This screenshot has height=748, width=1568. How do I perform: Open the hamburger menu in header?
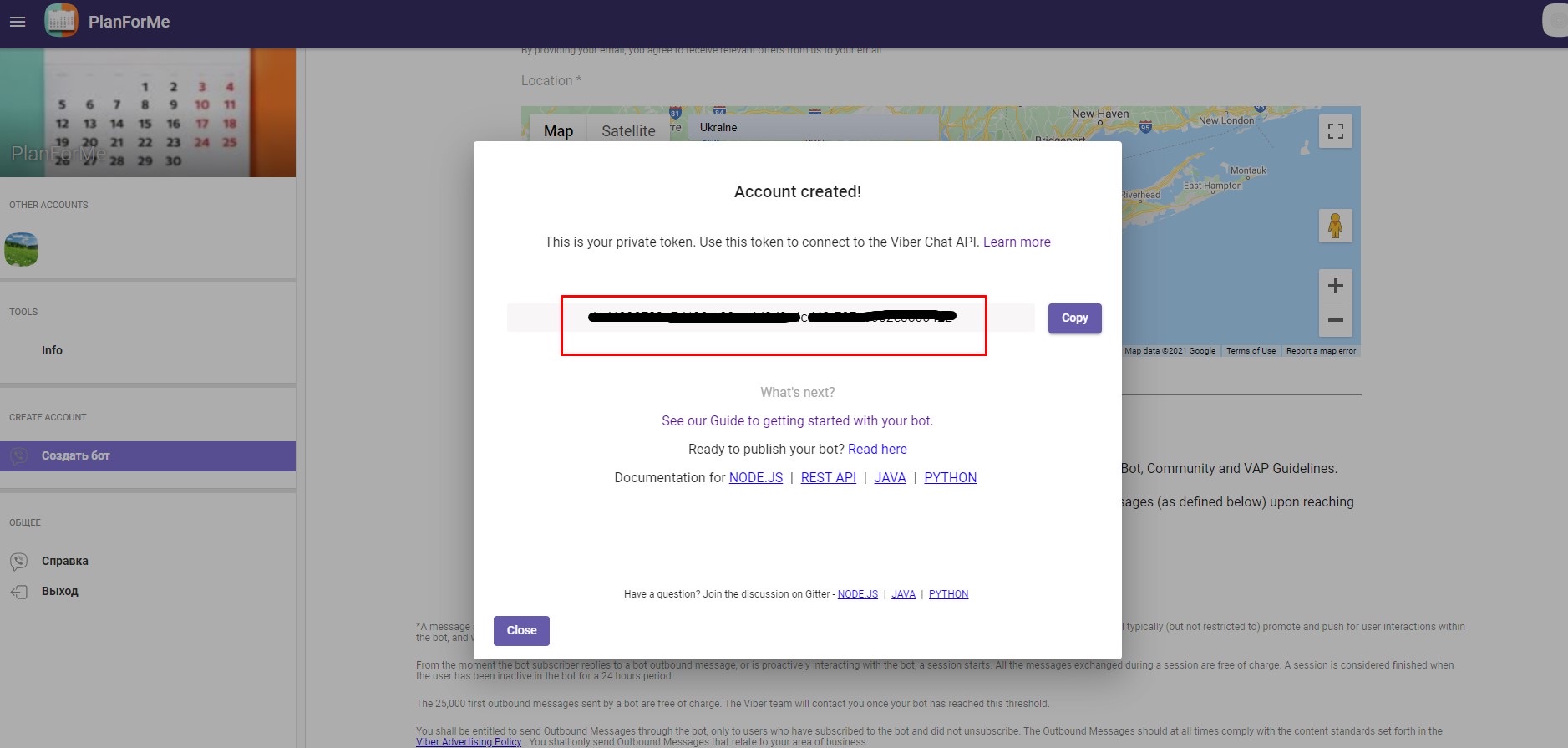[18, 22]
